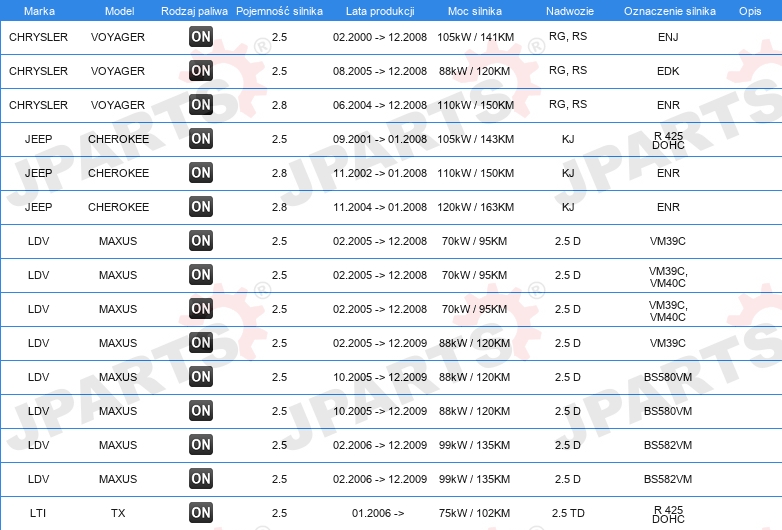Click the ON fuel icon in the Voyager EDK row
The width and height of the screenshot is (782, 530).
pos(201,70)
